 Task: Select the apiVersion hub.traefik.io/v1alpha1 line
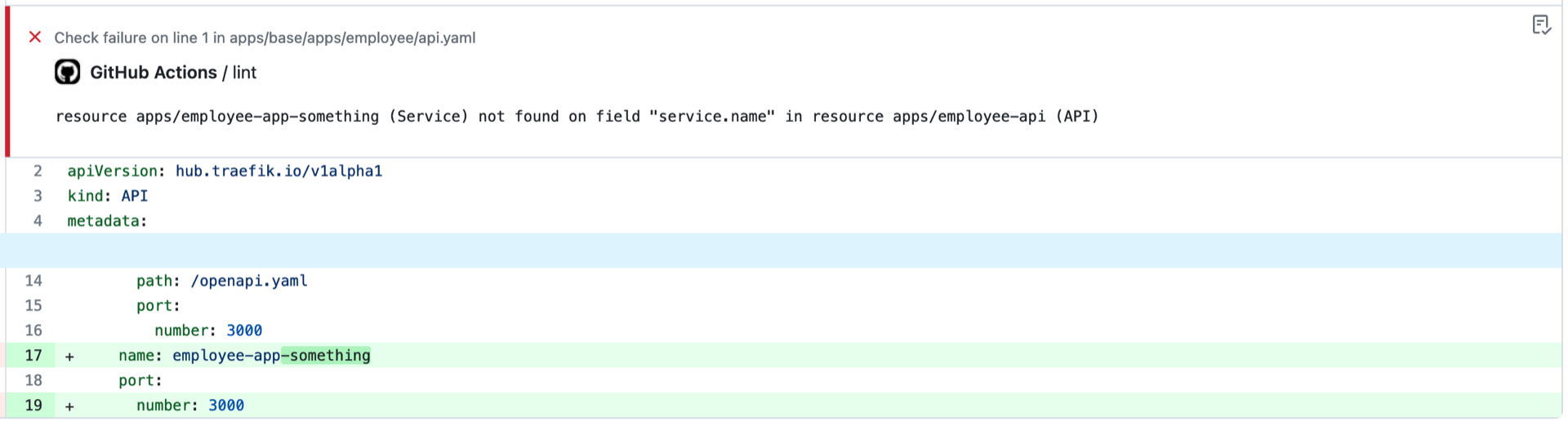pyautogui.click(x=225, y=171)
